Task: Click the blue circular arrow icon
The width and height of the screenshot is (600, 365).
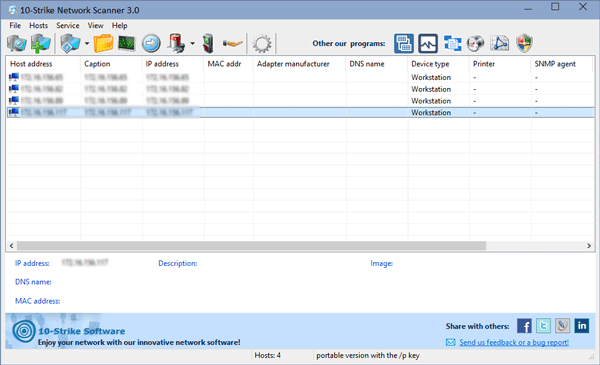Action: [151, 43]
